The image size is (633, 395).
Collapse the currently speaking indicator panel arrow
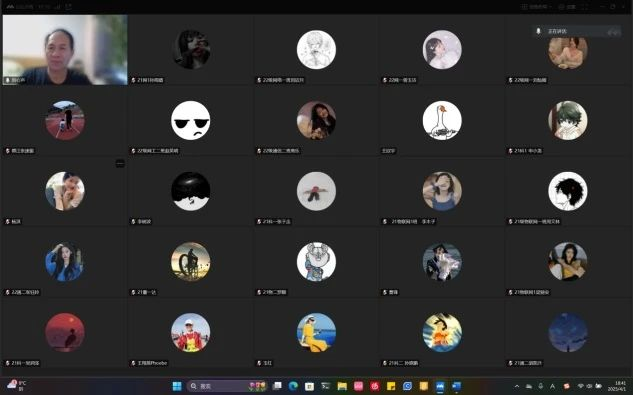coord(614,32)
